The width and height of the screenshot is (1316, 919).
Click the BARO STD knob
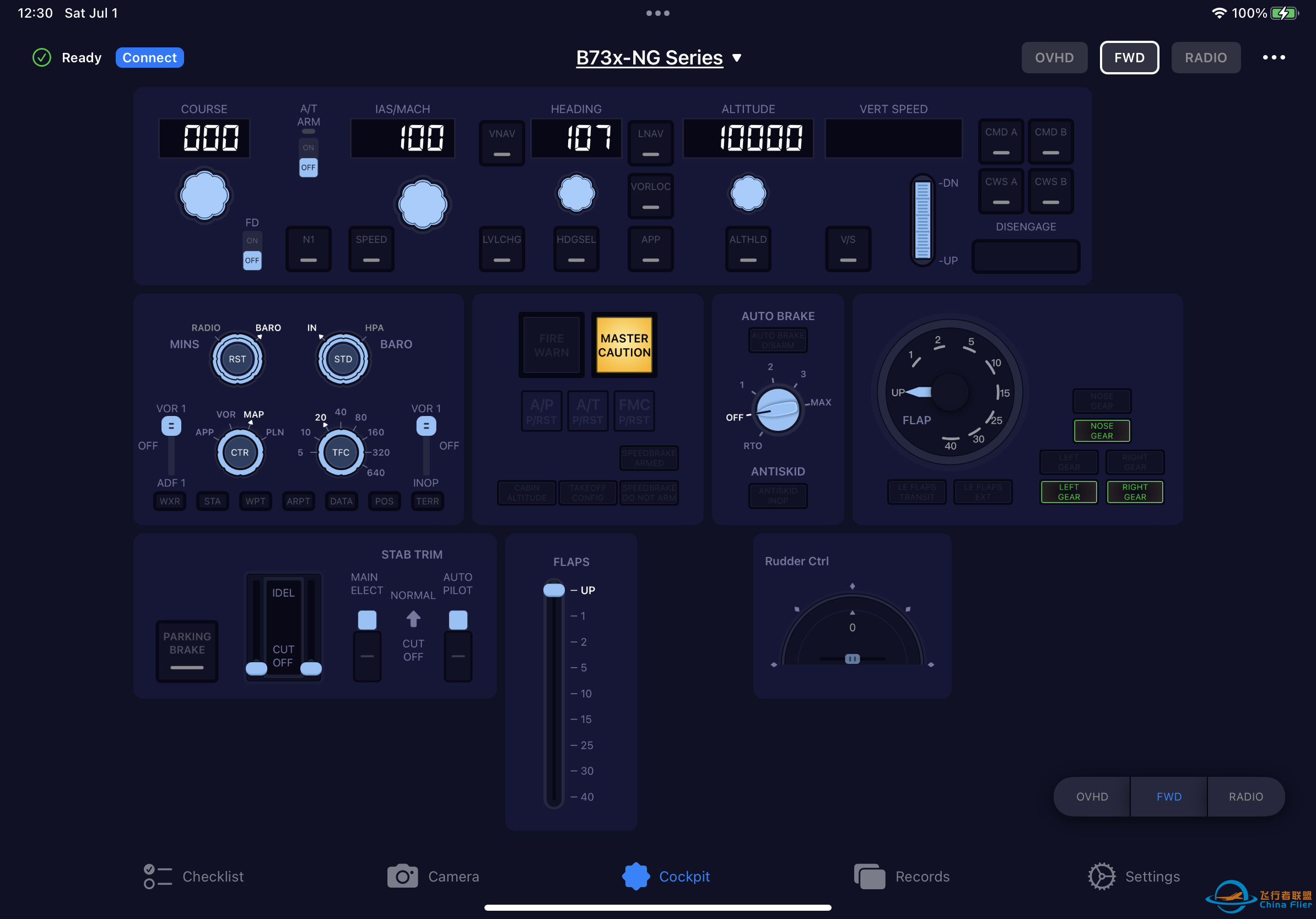343,359
